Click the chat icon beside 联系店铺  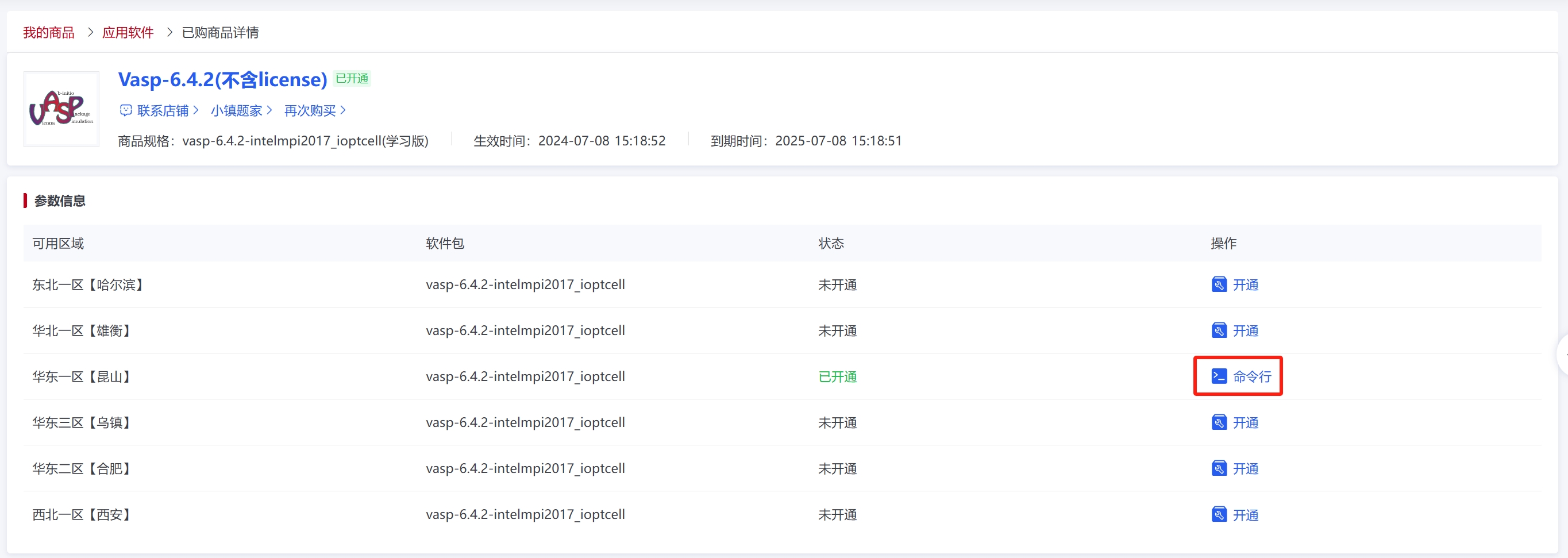pyautogui.click(x=126, y=110)
